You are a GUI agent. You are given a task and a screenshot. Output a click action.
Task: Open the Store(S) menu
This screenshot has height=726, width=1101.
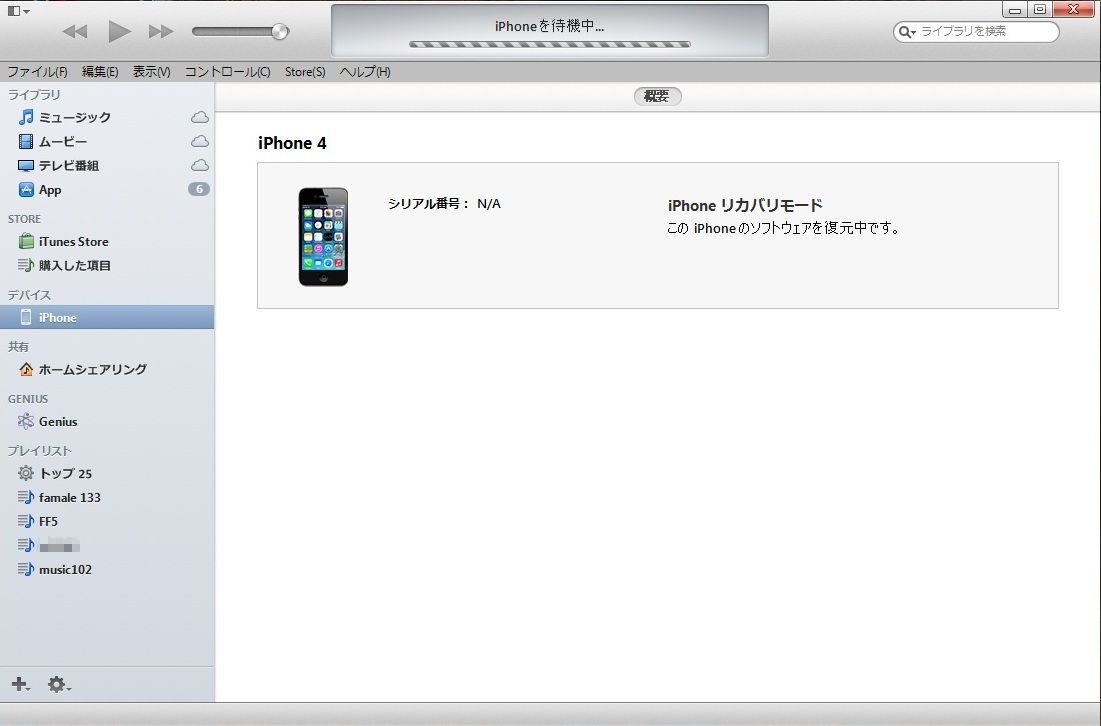[x=305, y=72]
